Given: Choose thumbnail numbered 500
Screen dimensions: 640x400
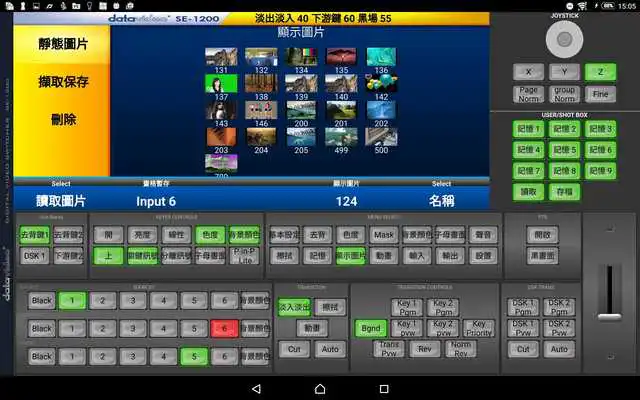Looking at the screenshot, I should coord(381,137).
